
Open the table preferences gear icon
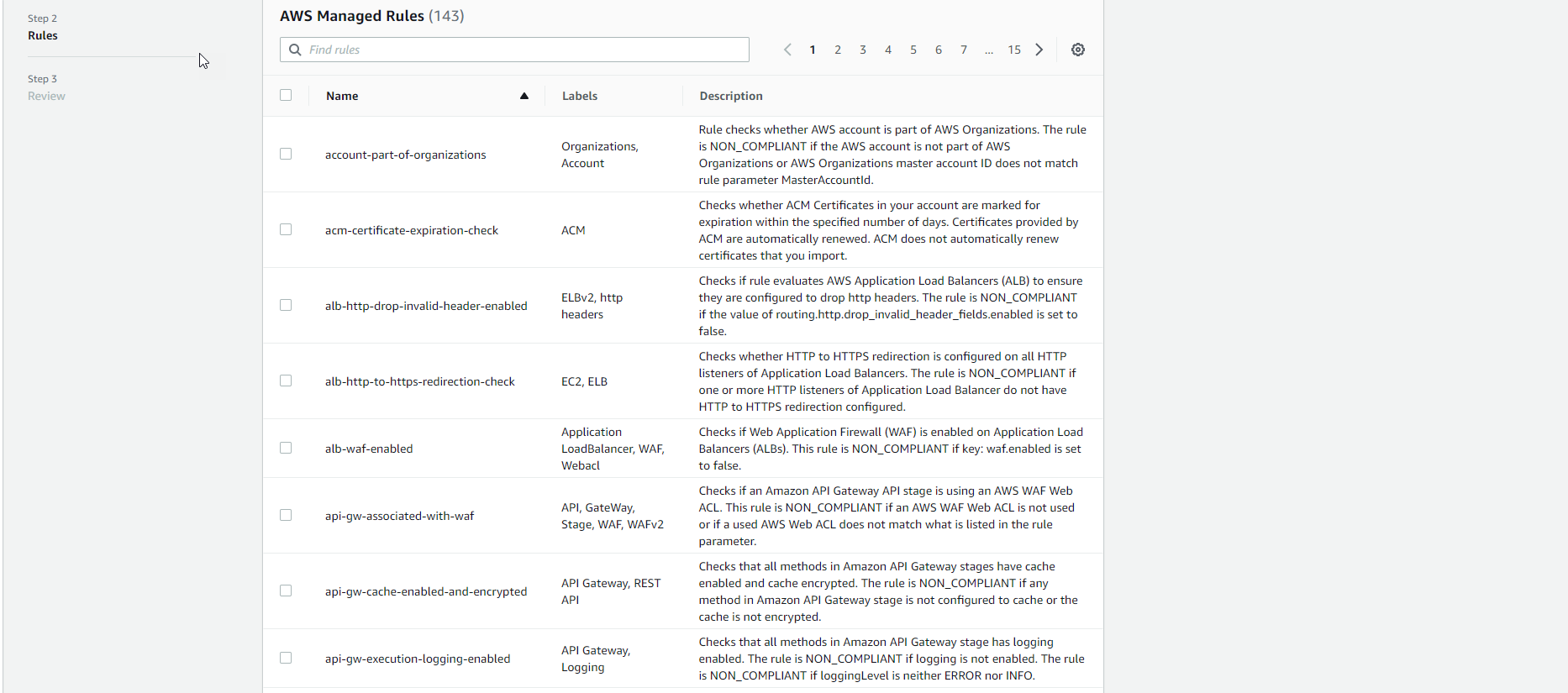1078,50
